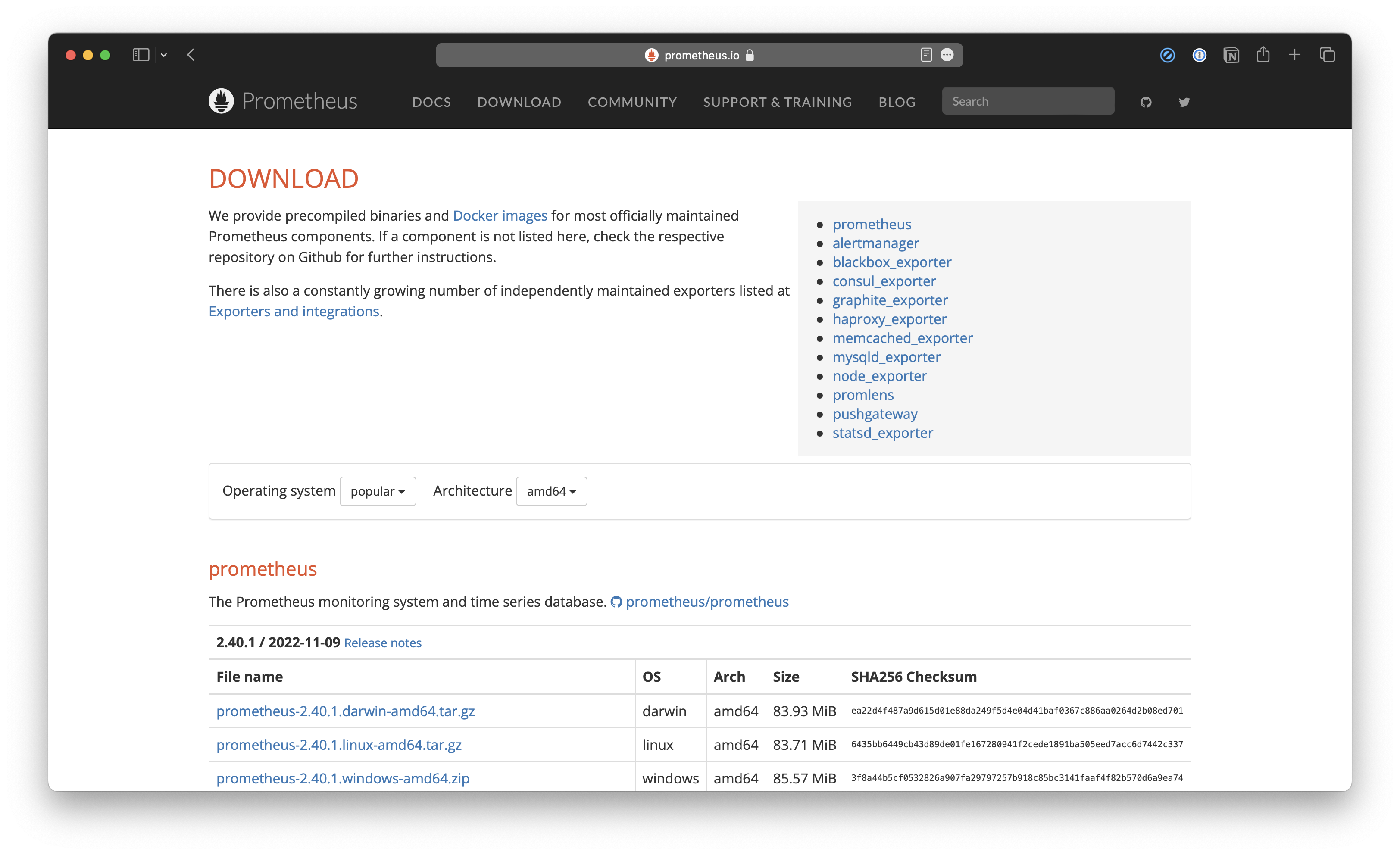Download prometheus-2.40.1.linux-amd64.tar.gz
Viewport: 1400px width, 855px height.
(339, 744)
